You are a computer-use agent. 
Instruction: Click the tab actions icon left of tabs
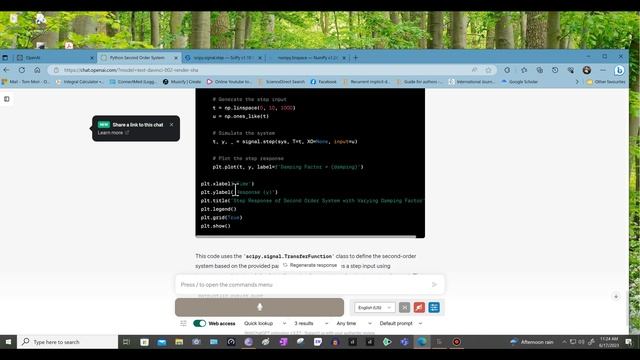[x=5, y=58]
